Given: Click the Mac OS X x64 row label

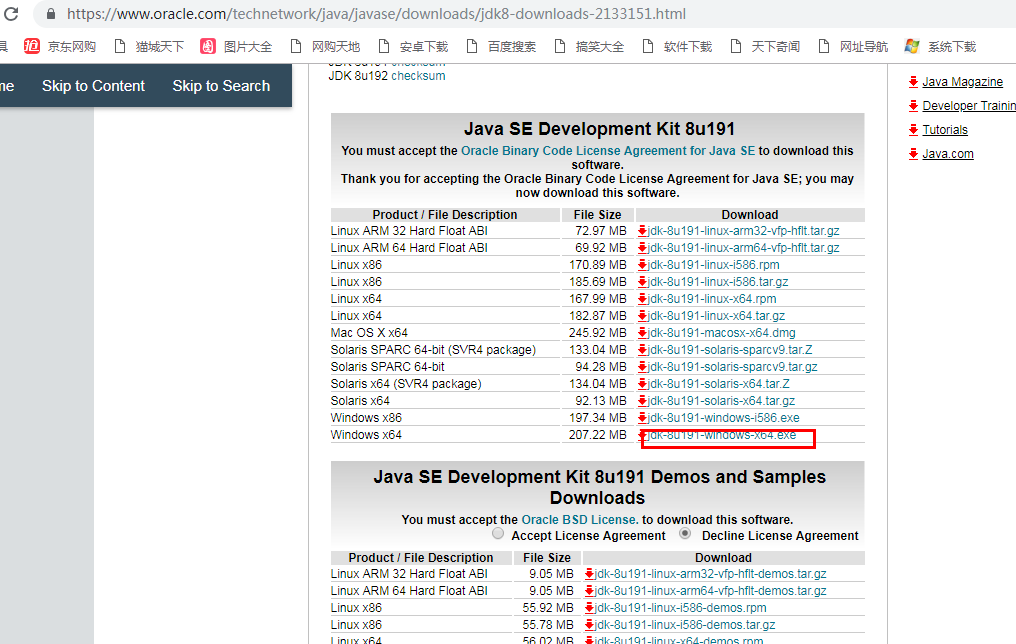Looking at the screenshot, I should coord(369,332).
